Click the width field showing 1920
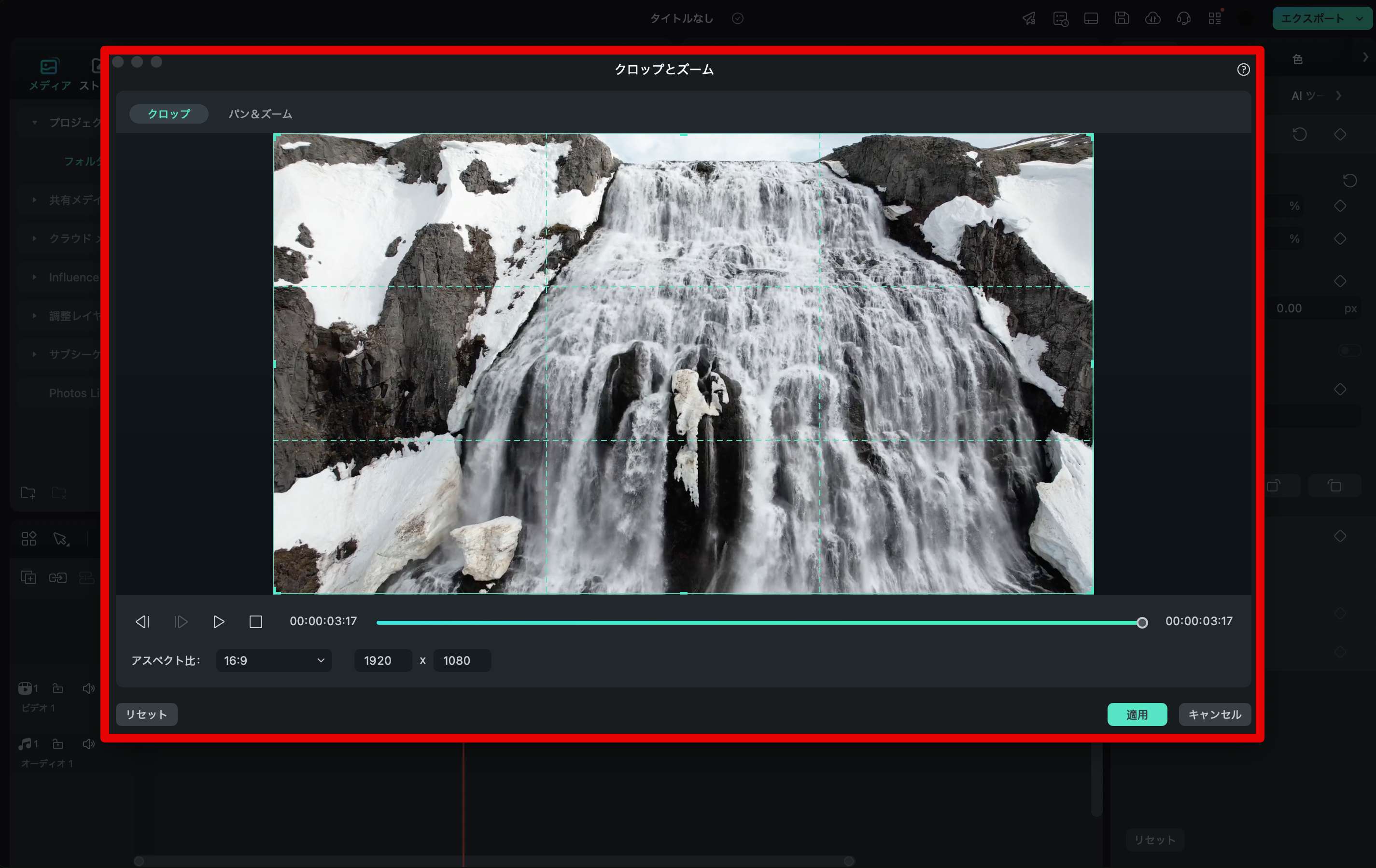 (382, 660)
